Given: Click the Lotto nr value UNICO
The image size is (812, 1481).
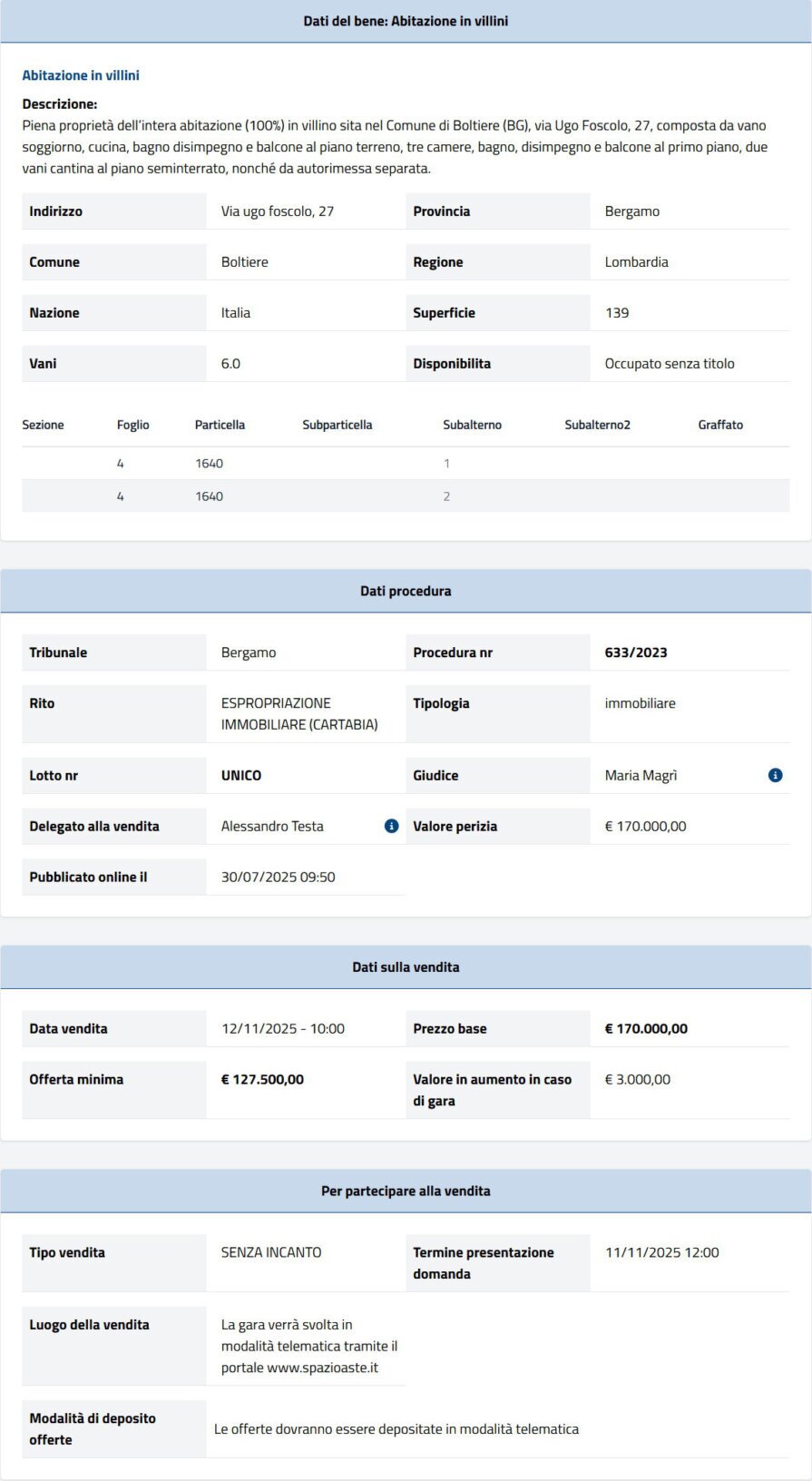Looking at the screenshot, I should point(241,776).
